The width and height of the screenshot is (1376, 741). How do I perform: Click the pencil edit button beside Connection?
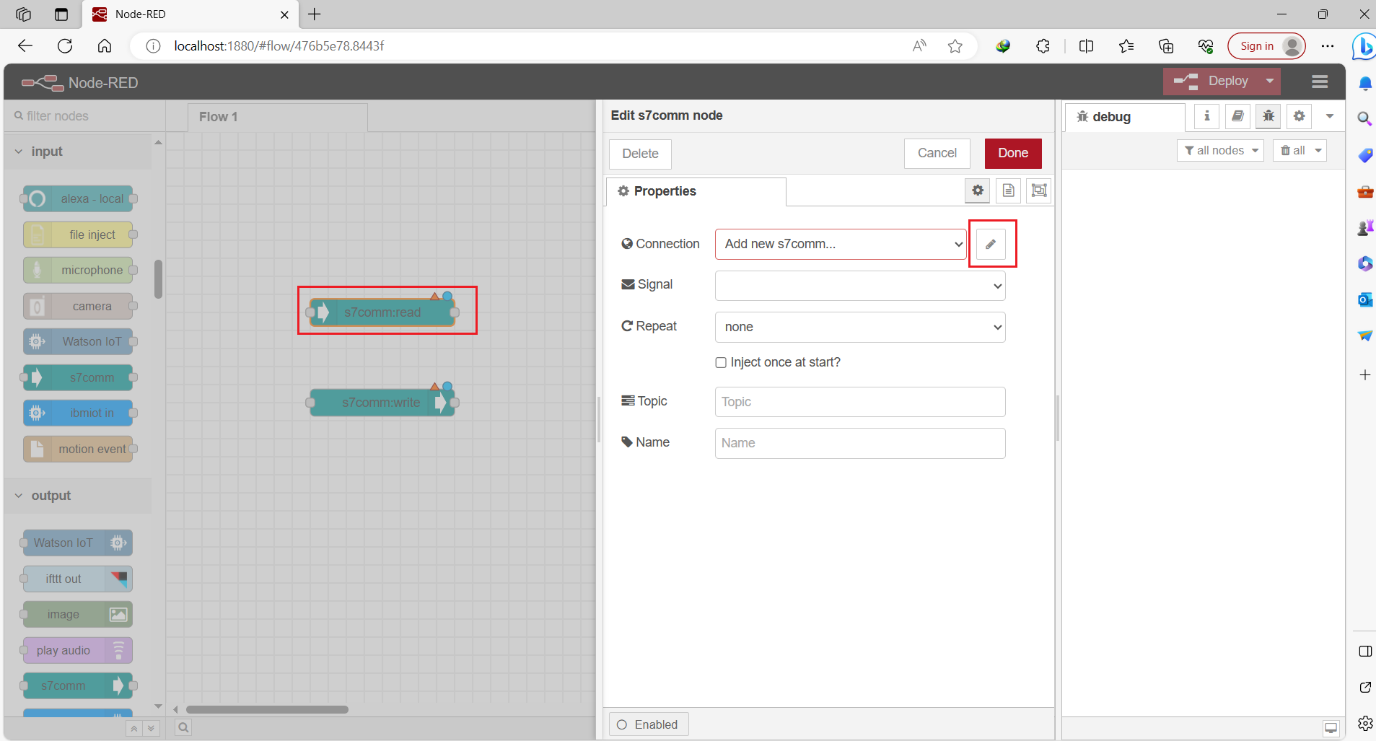click(x=991, y=243)
